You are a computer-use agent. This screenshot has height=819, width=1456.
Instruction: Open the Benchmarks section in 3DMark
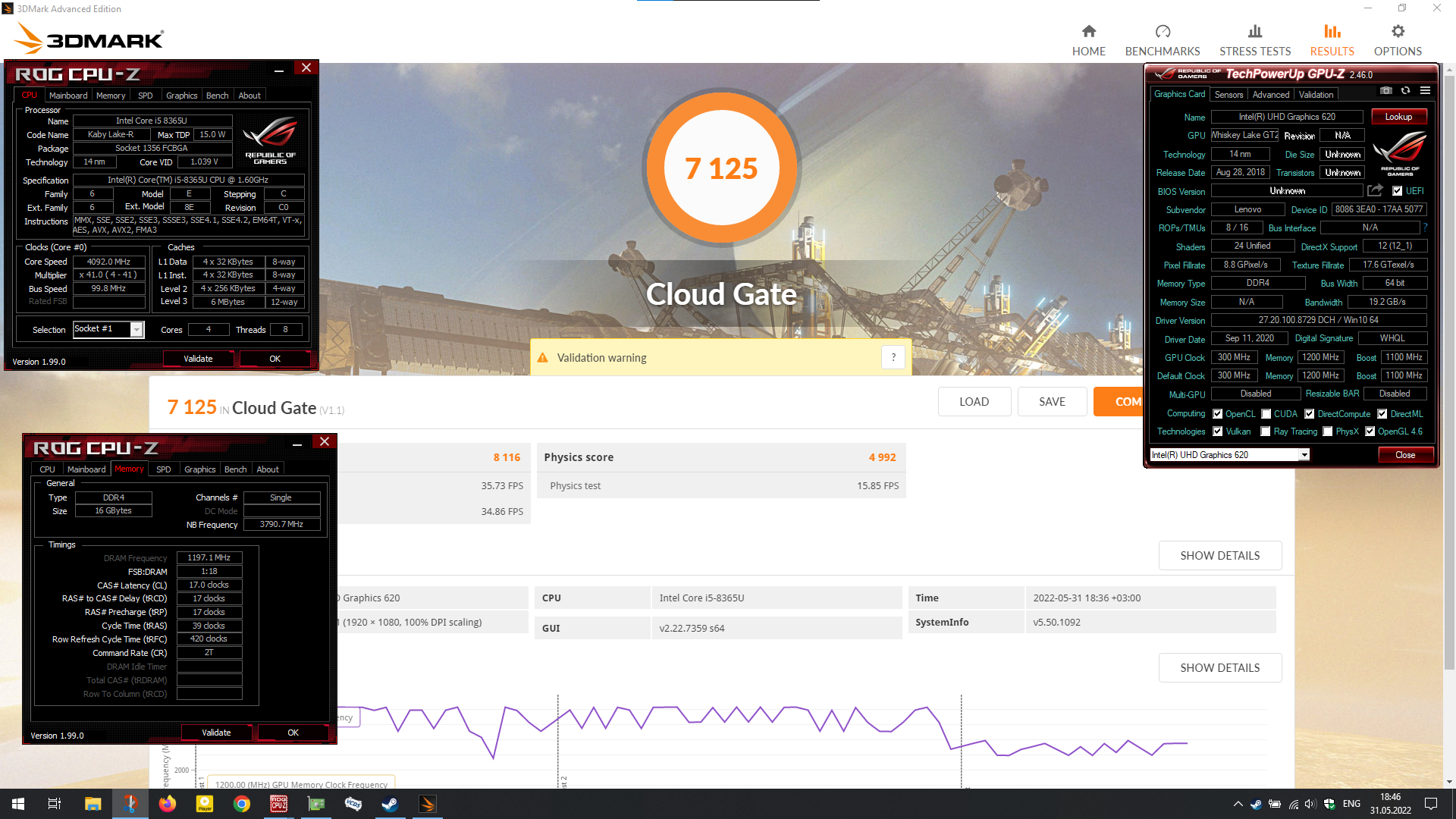(1162, 40)
